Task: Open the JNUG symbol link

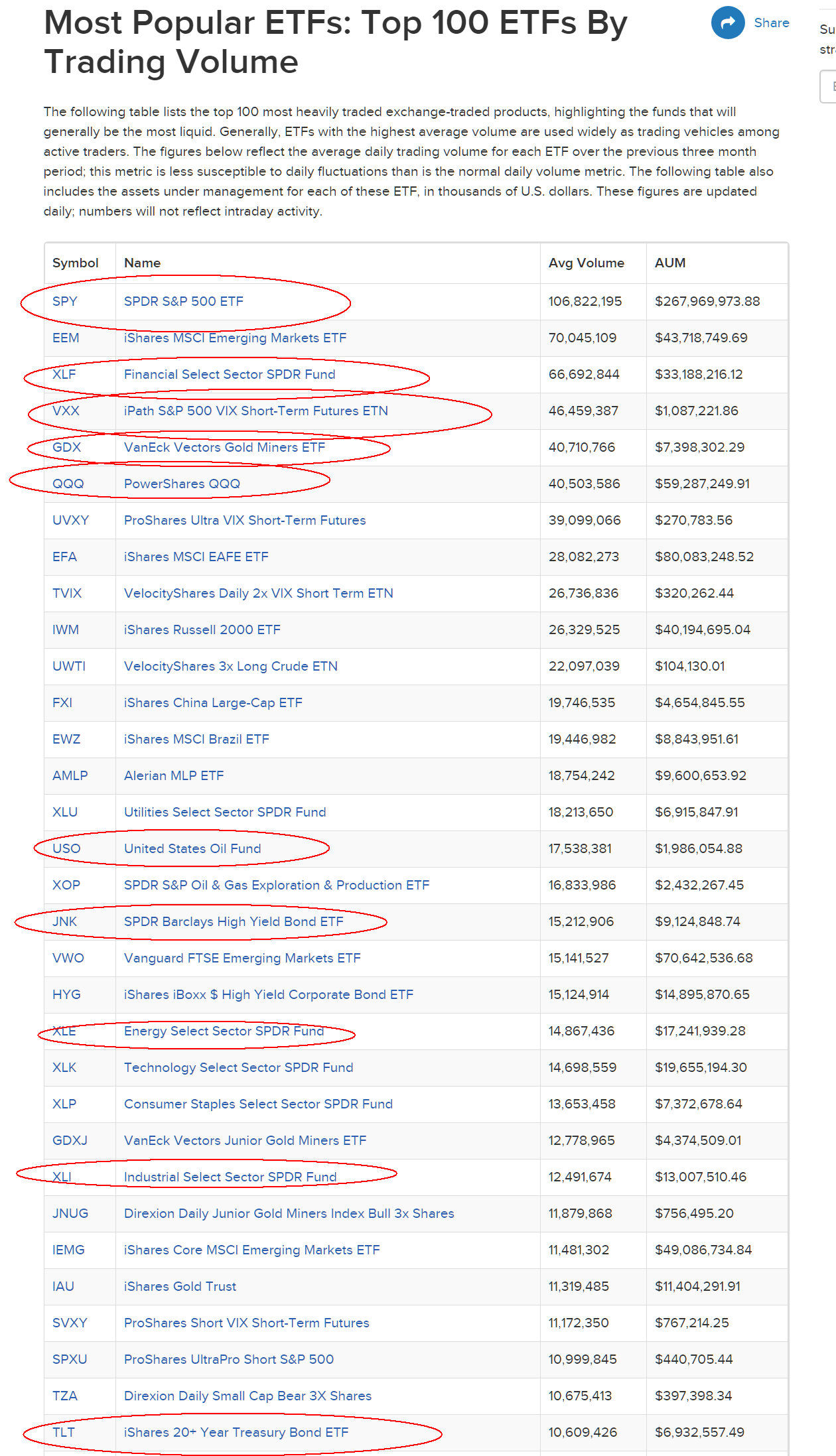Action: click(70, 1213)
